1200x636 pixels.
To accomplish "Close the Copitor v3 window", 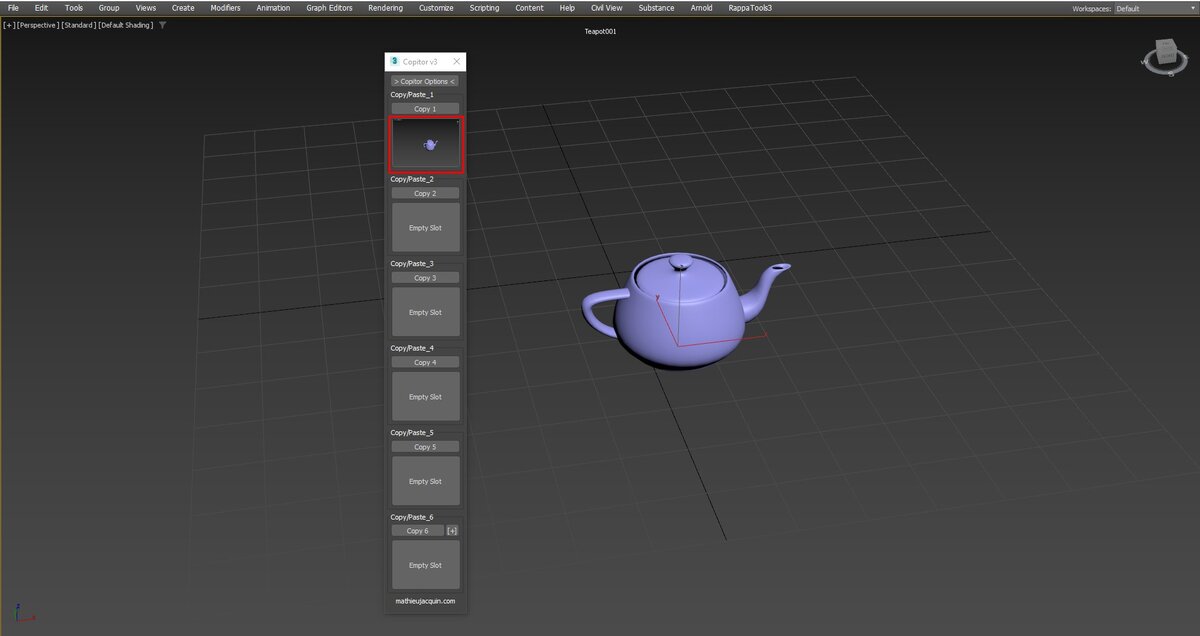I will 457,61.
